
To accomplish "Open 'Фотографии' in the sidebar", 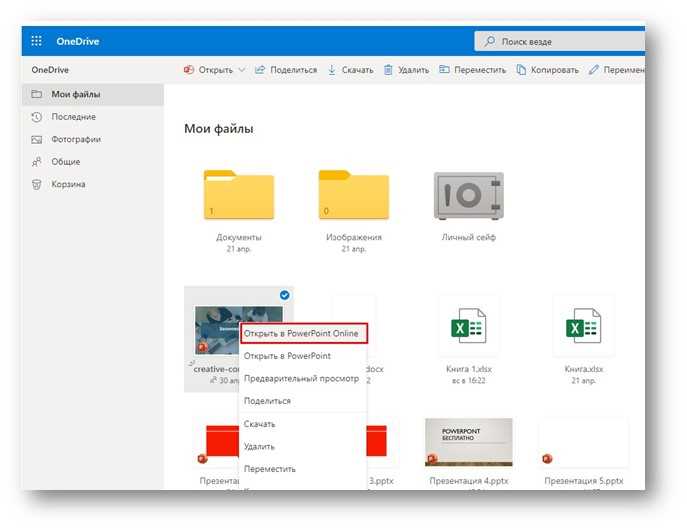I will tap(76, 139).
